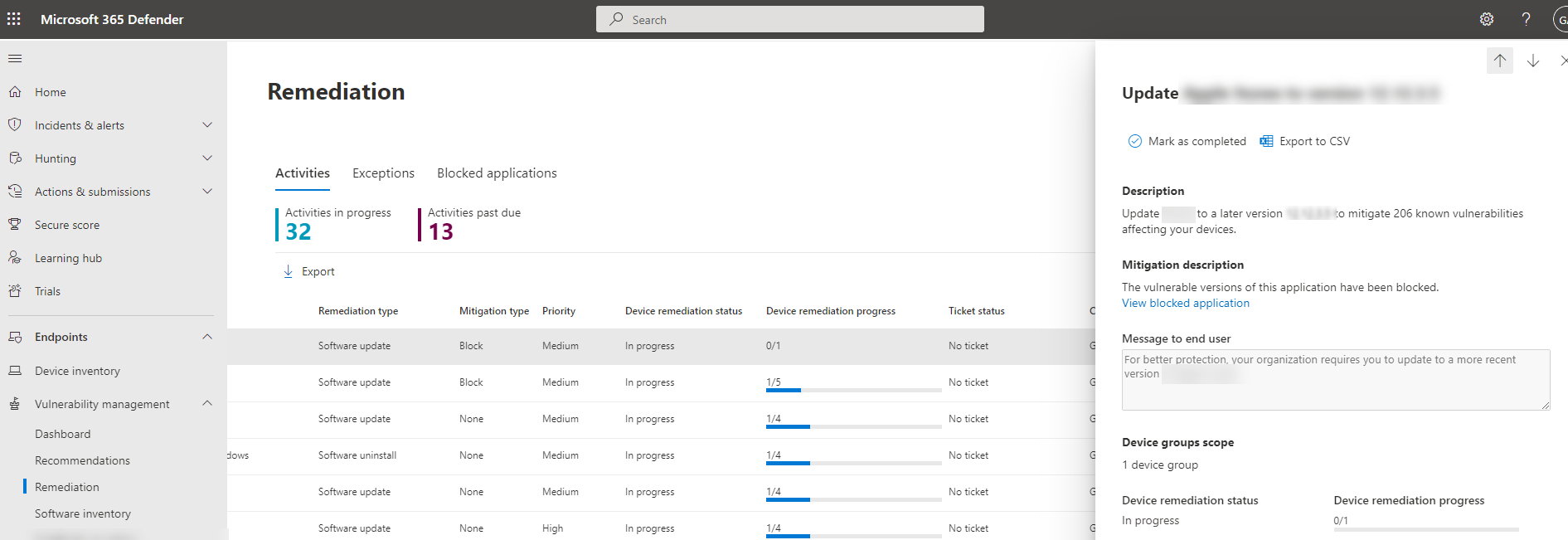Click the Actions & submissions icon

15,192
